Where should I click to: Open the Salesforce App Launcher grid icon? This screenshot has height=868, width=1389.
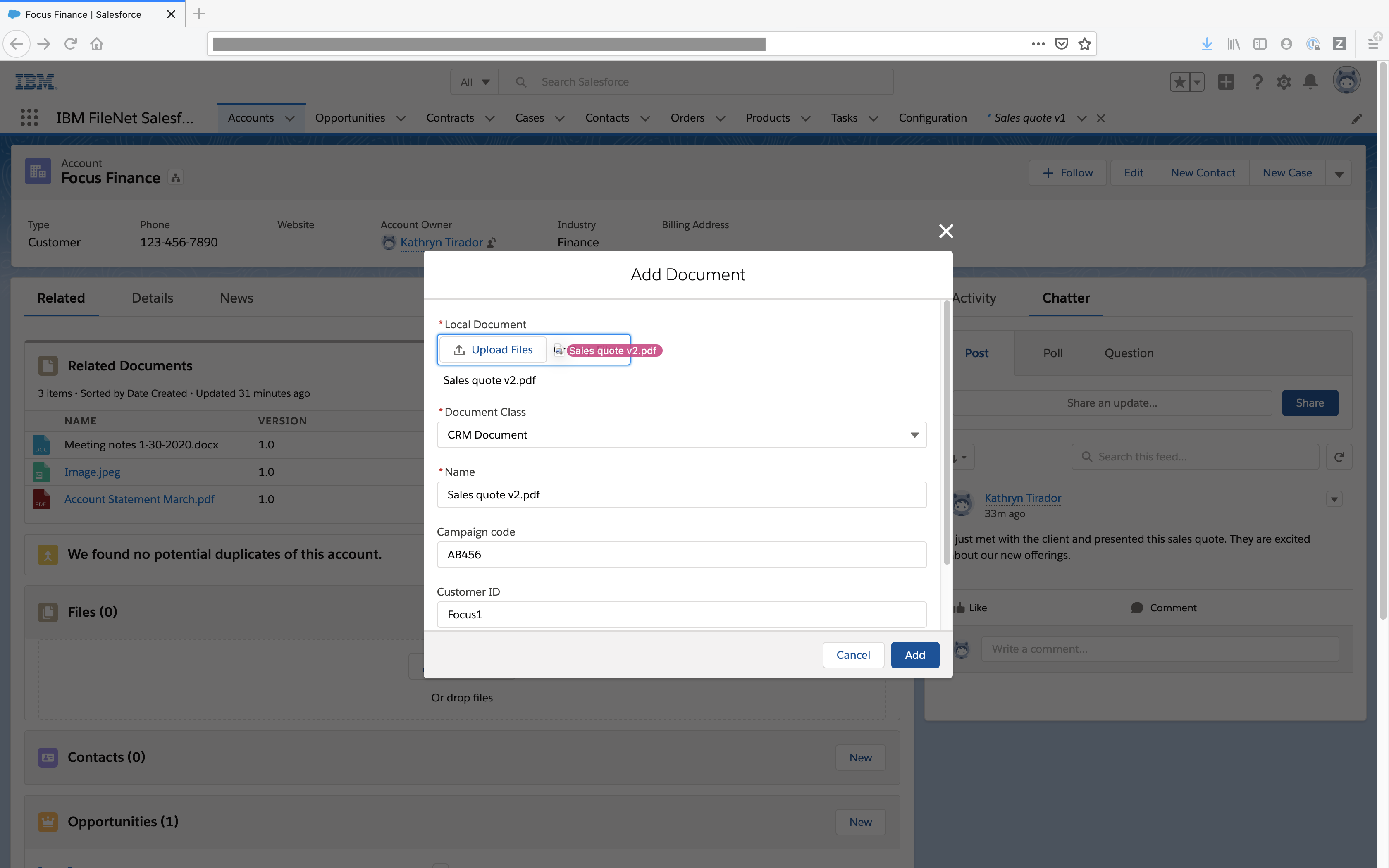29,117
